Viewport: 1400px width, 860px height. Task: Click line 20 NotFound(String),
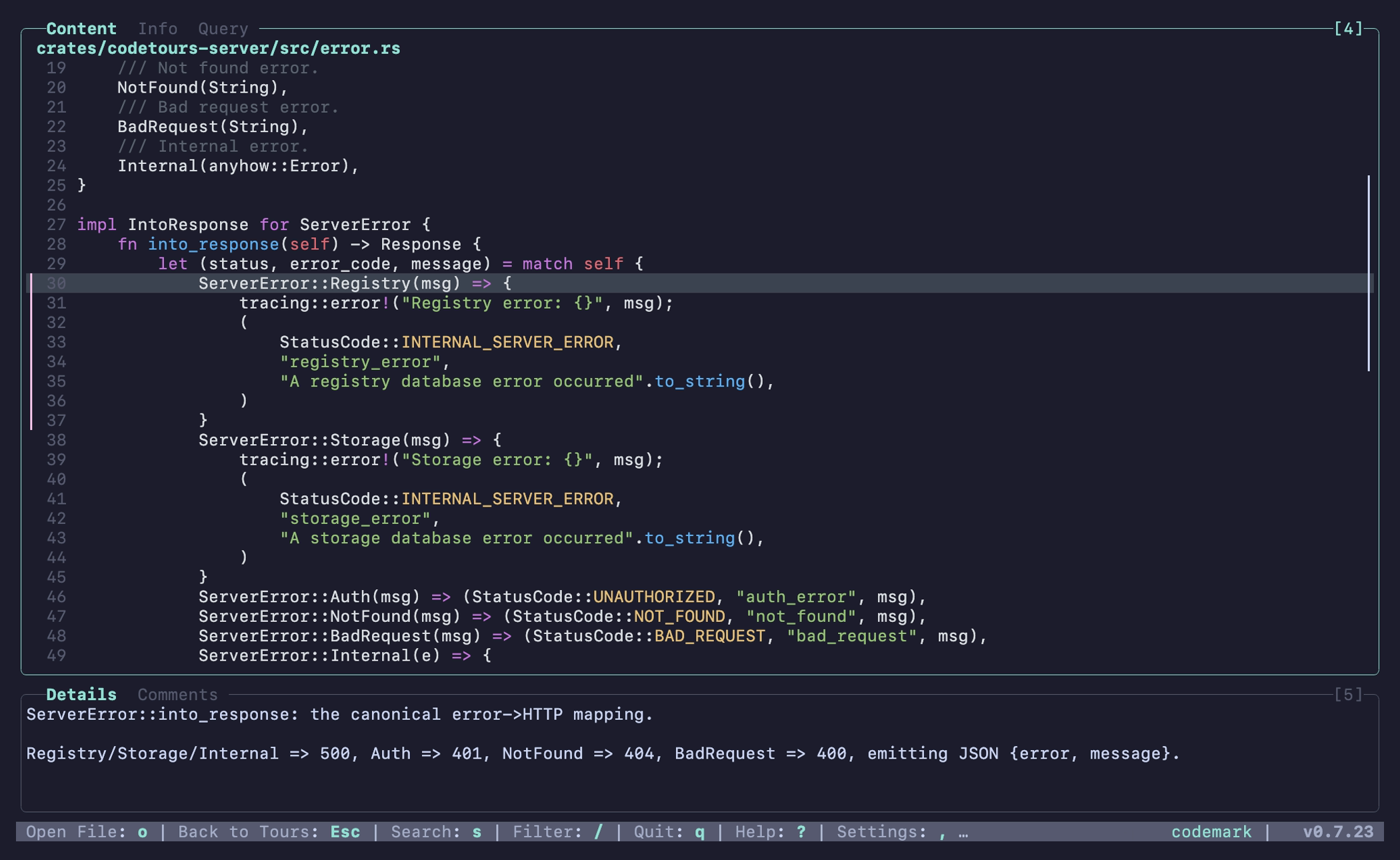(203, 87)
